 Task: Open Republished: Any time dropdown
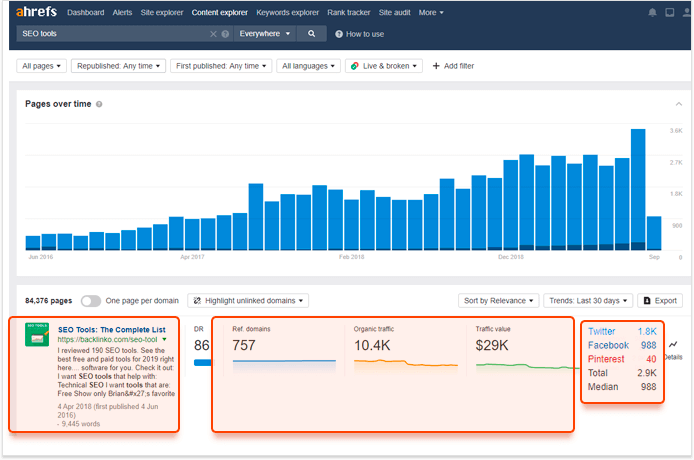pyautogui.click(x=118, y=66)
